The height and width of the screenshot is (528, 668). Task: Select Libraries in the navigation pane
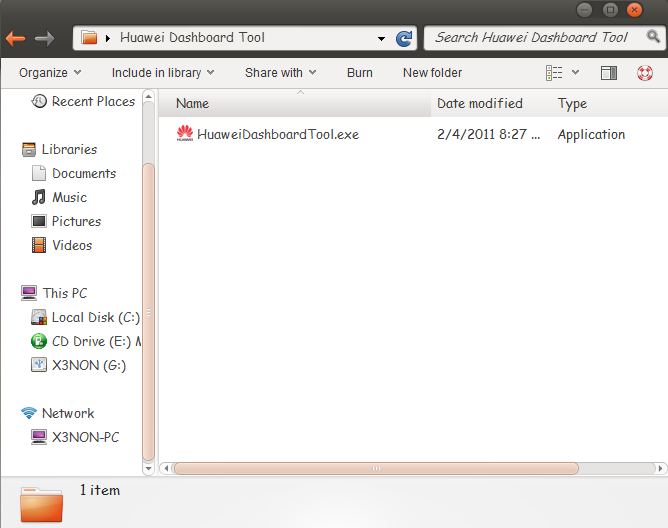(x=69, y=150)
